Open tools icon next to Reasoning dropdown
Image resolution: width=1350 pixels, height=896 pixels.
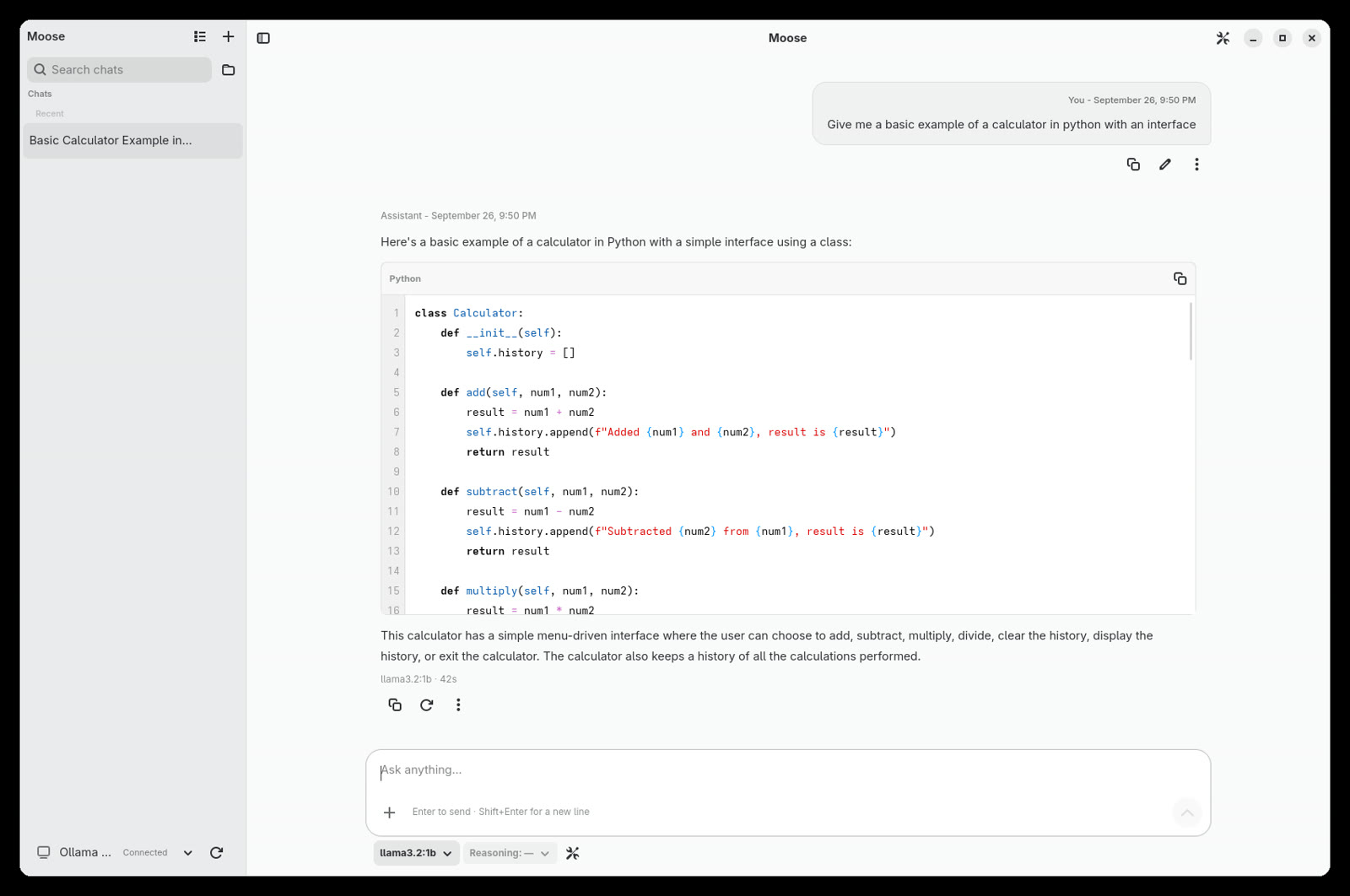pyautogui.click(x=573, y=853)
